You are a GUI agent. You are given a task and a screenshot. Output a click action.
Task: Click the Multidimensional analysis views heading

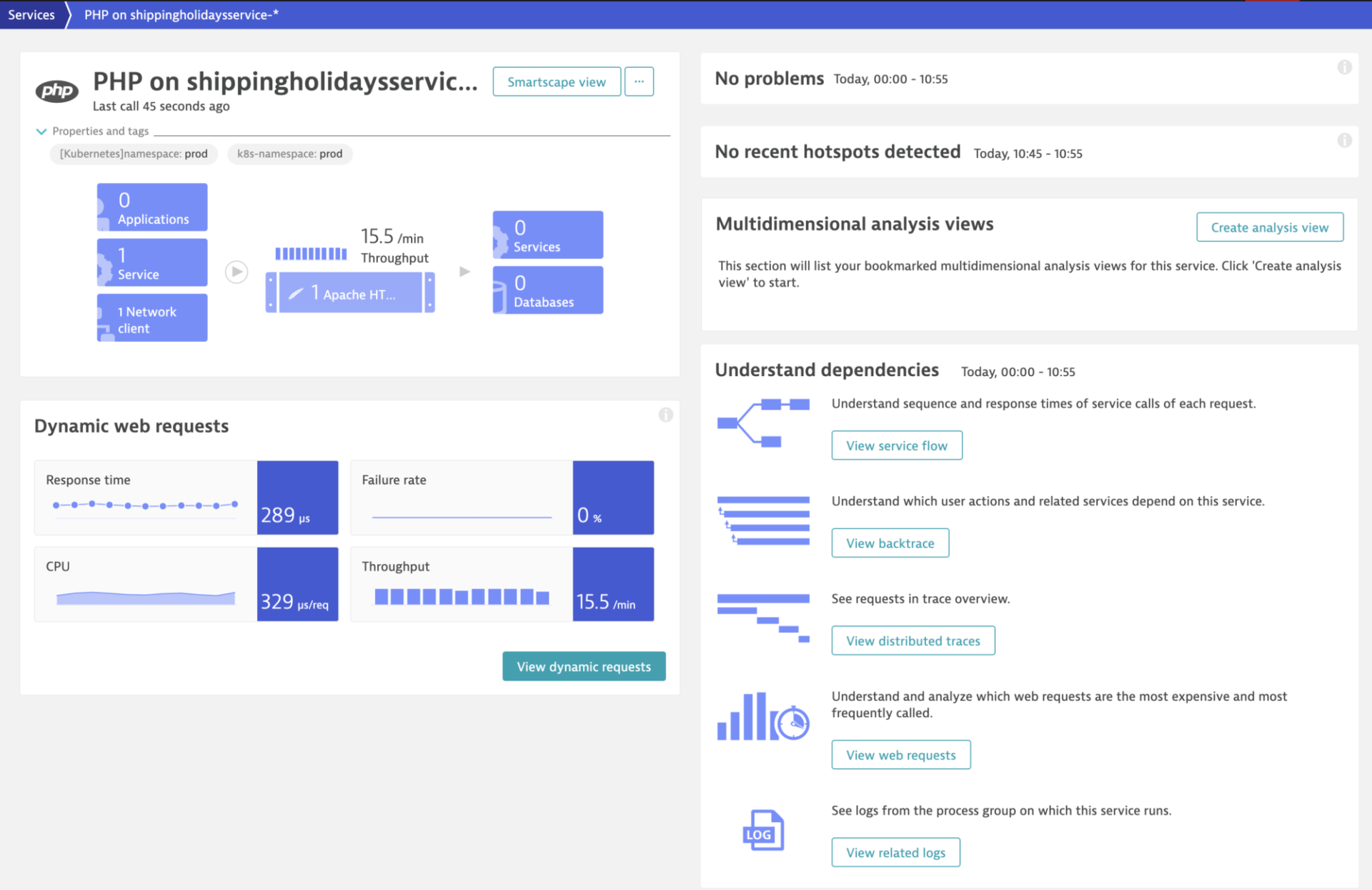(x=855, y=224)
